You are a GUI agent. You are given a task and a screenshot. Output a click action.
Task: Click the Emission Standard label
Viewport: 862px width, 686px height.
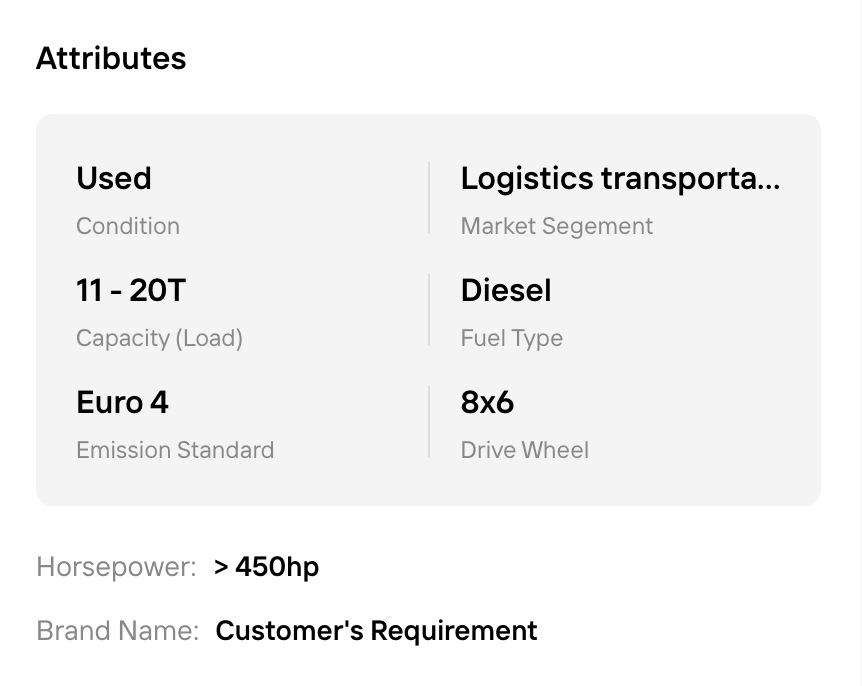click(175, 450)
